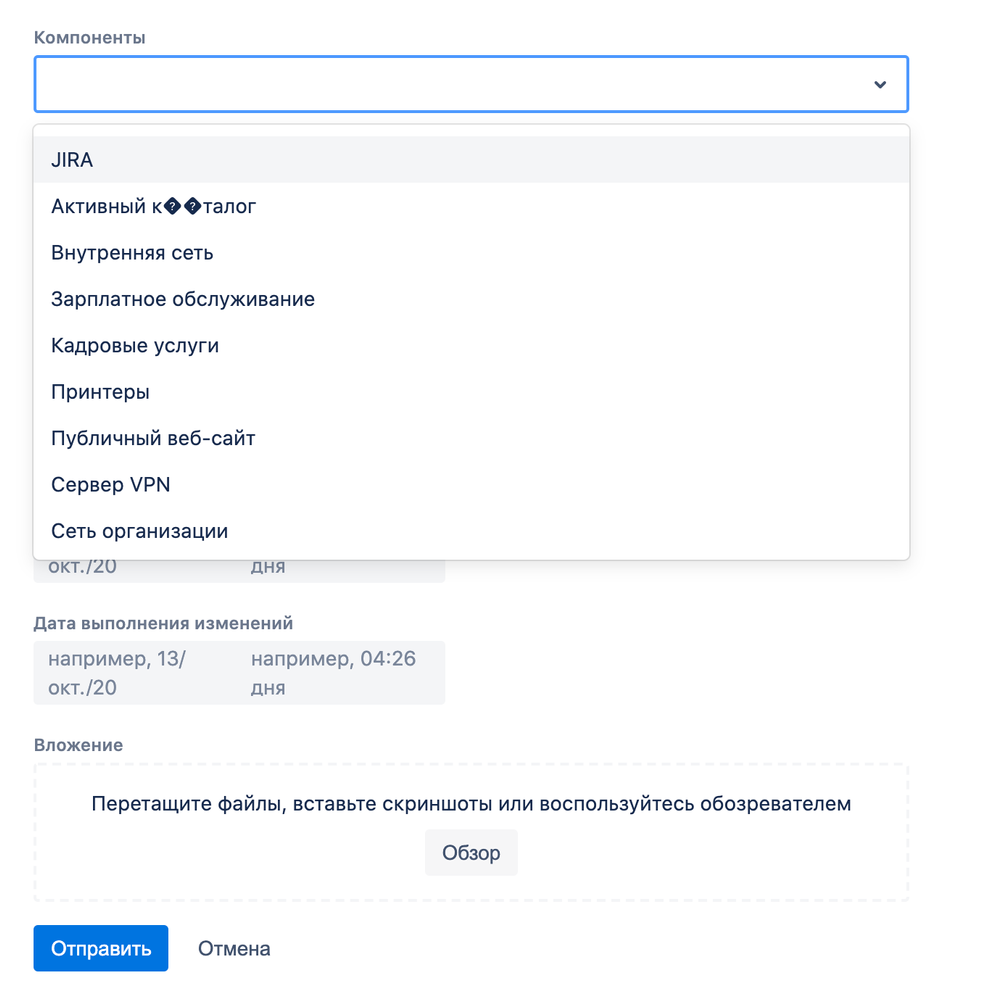The width and height of the screenshot is (982, 999).
Task: Click the Отмена cancel link
Action: pos(233,948)
